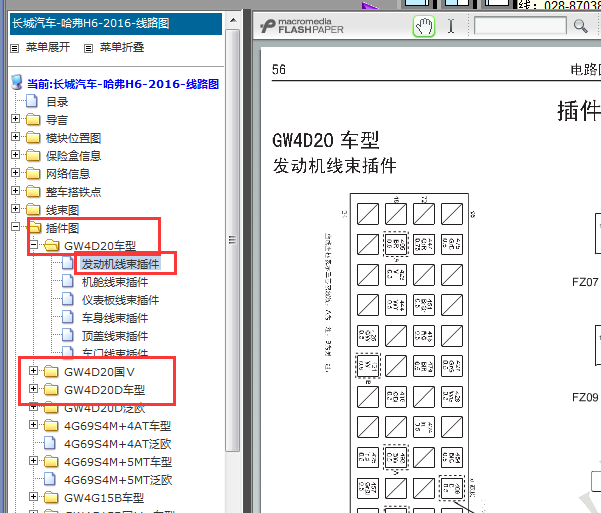Click 菜单展开 to expand all menus
This screenshot has height=513, width=601.
coord(48,47)
